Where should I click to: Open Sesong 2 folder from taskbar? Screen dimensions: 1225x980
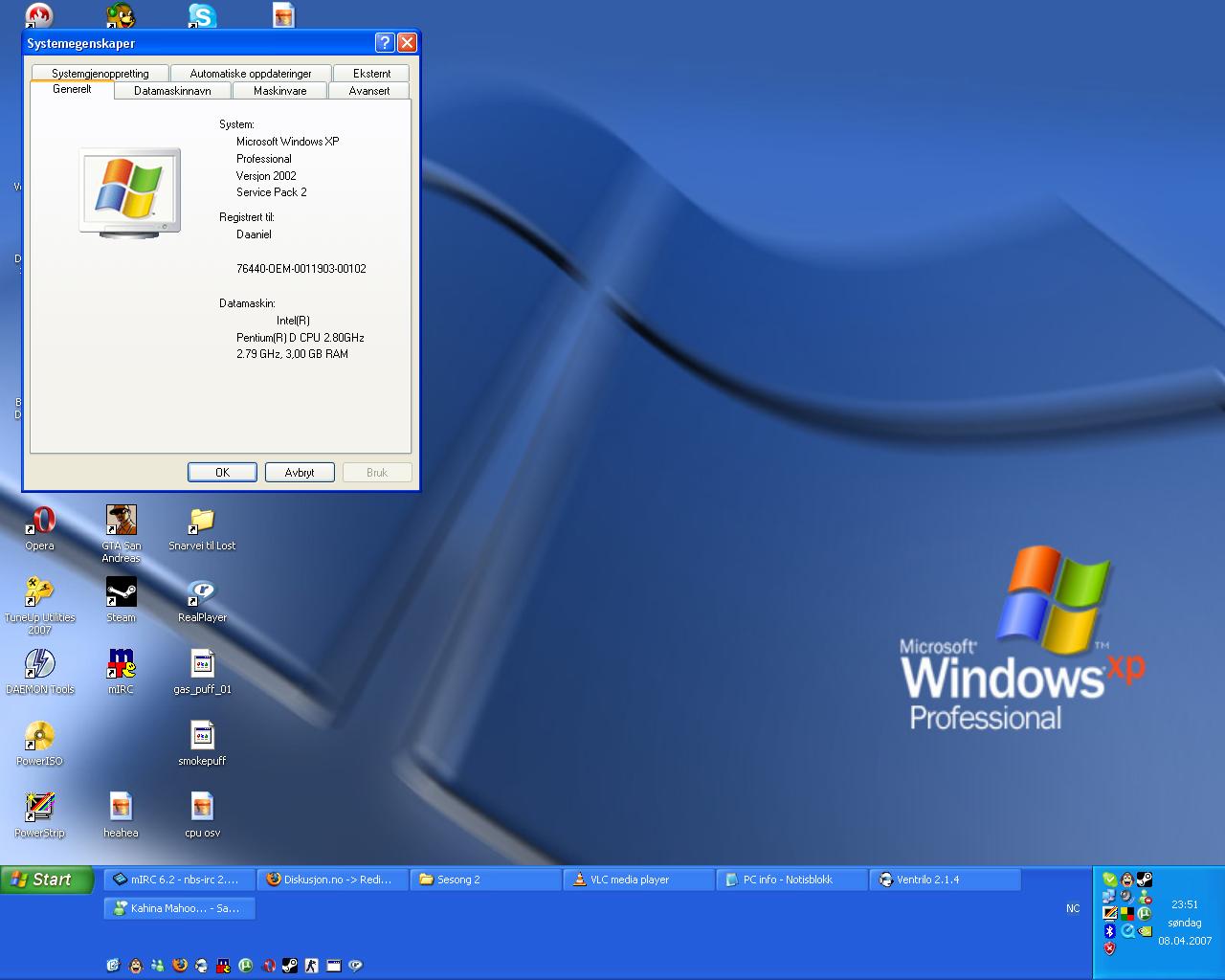pos(486,880)
